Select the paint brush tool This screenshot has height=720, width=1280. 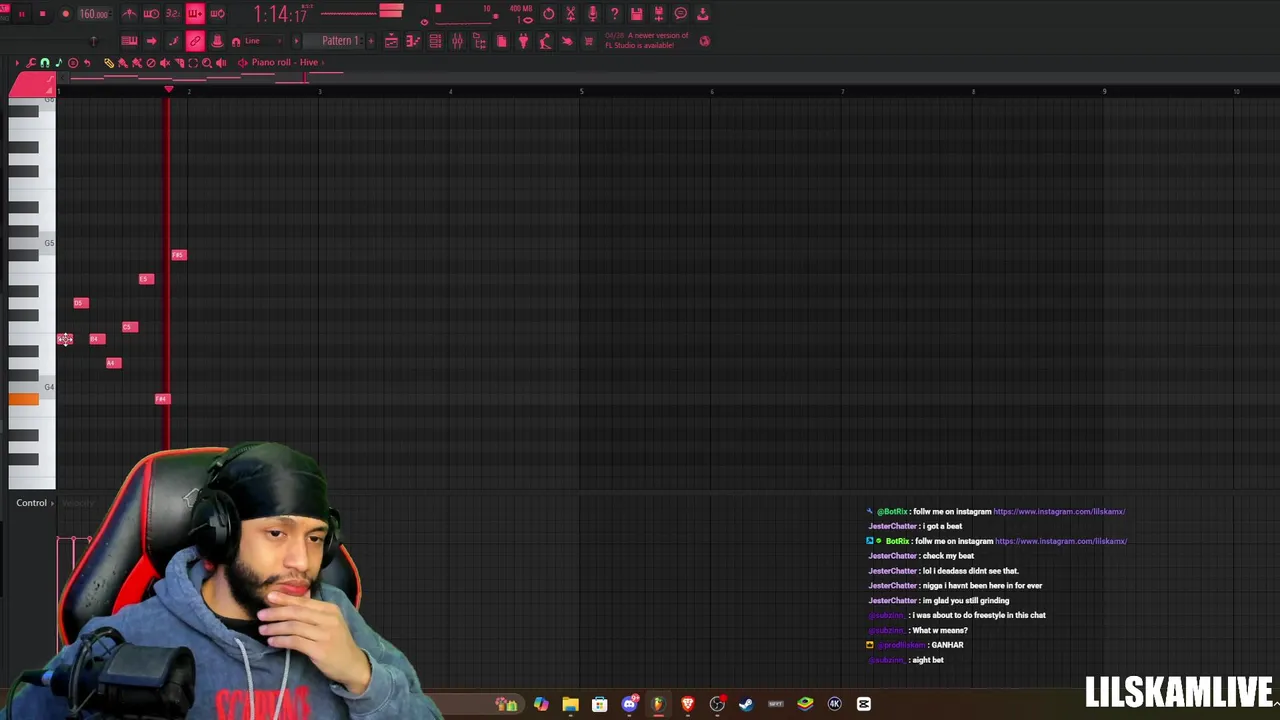pos(123,63)
